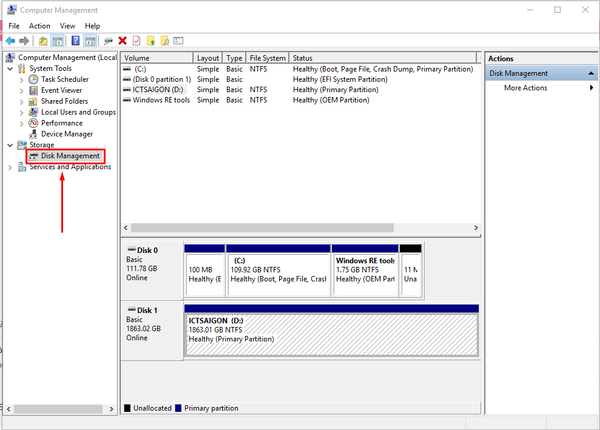
Task: Click the Performance icon in the tree
Action: (34, 123)
